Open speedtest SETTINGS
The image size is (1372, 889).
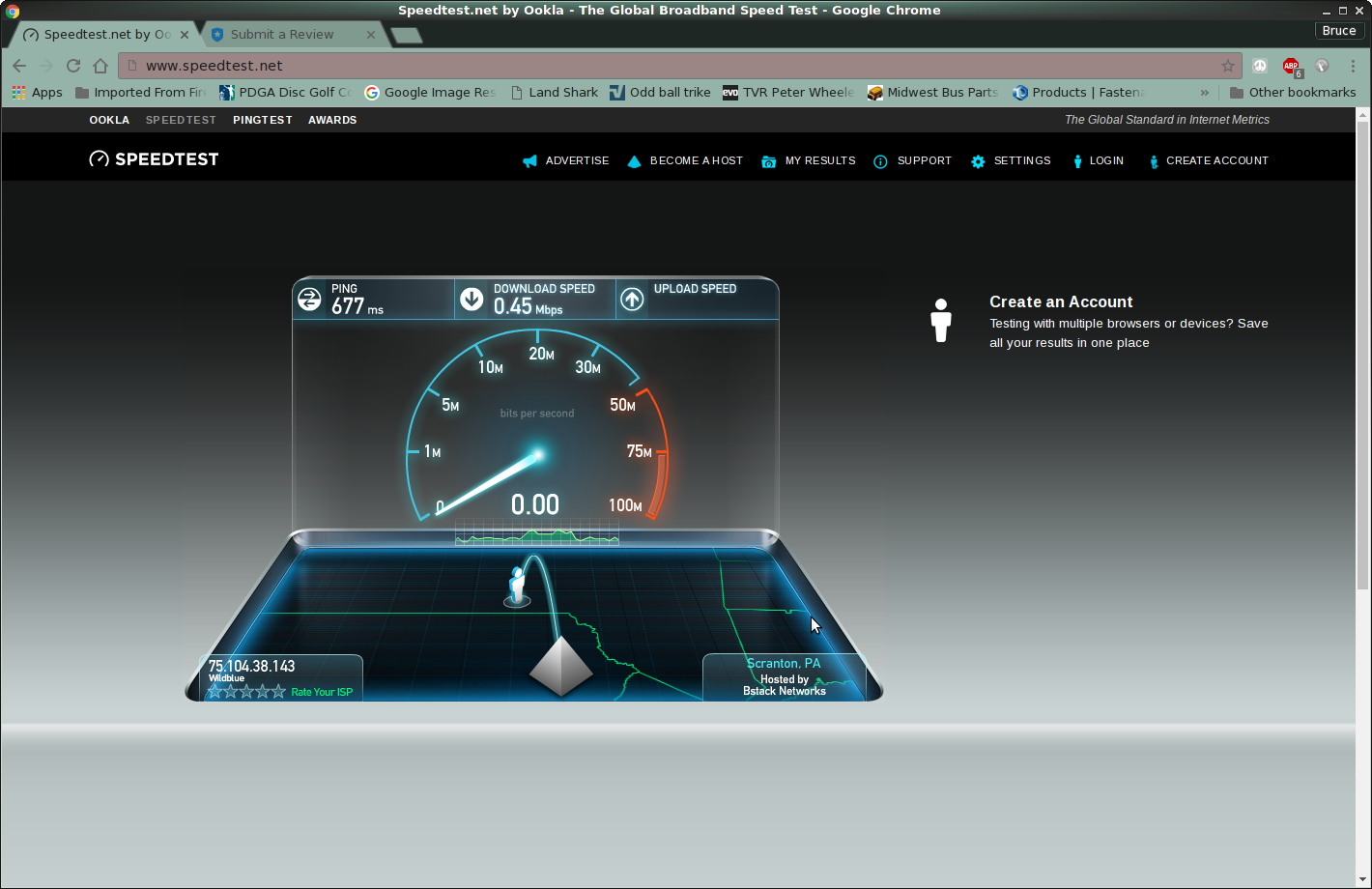(x=1021, y=160)
